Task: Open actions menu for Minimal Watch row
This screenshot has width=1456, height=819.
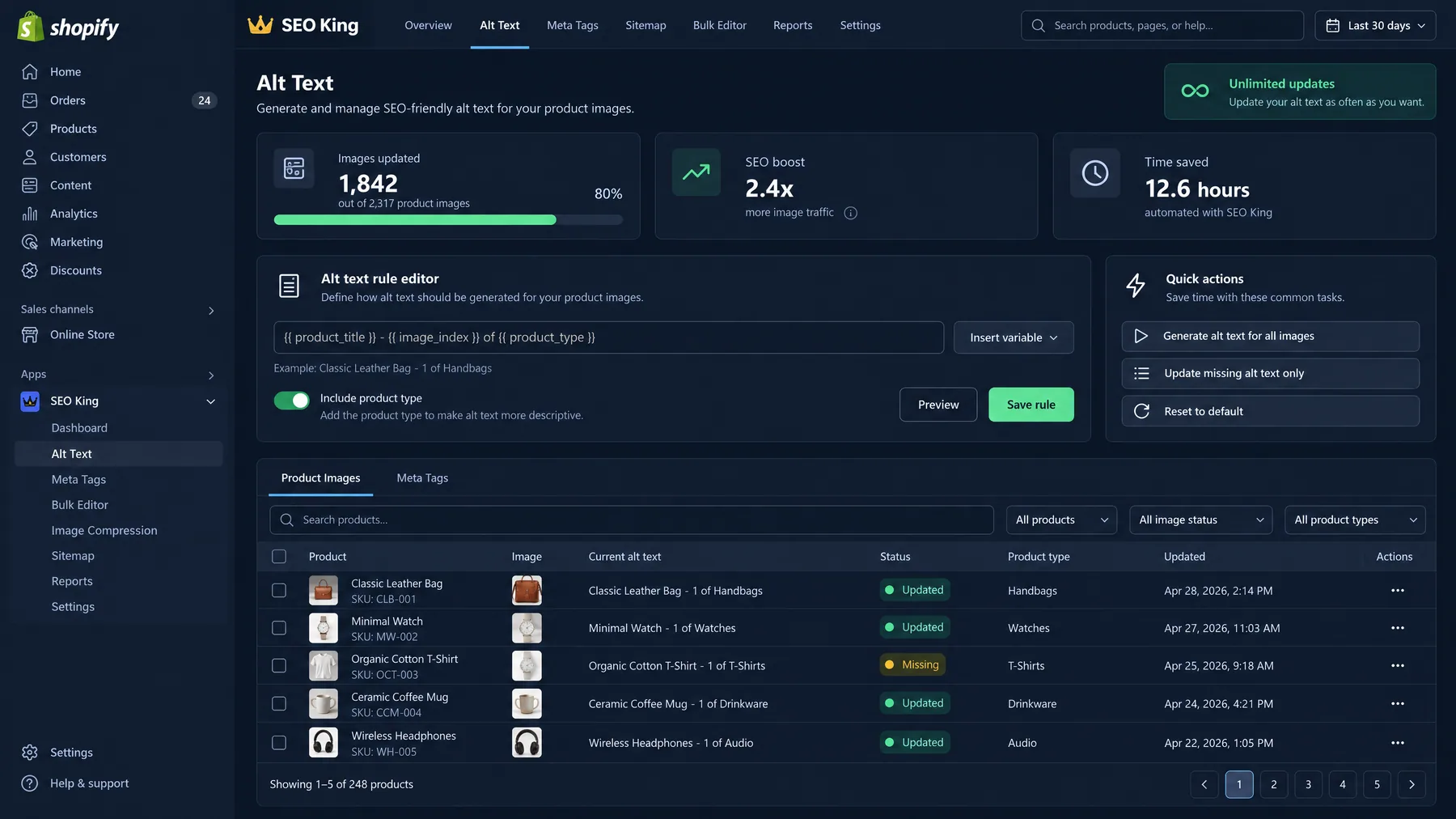Action: click(1397, 628)
